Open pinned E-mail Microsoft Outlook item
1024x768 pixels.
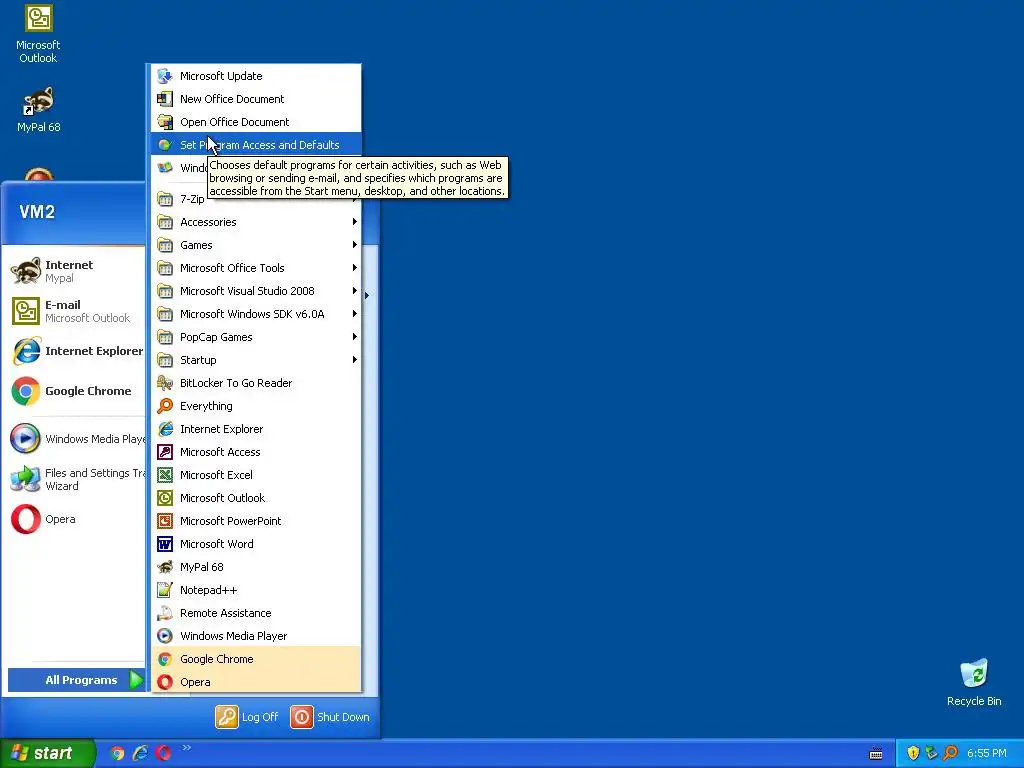[x=75, y=311]
